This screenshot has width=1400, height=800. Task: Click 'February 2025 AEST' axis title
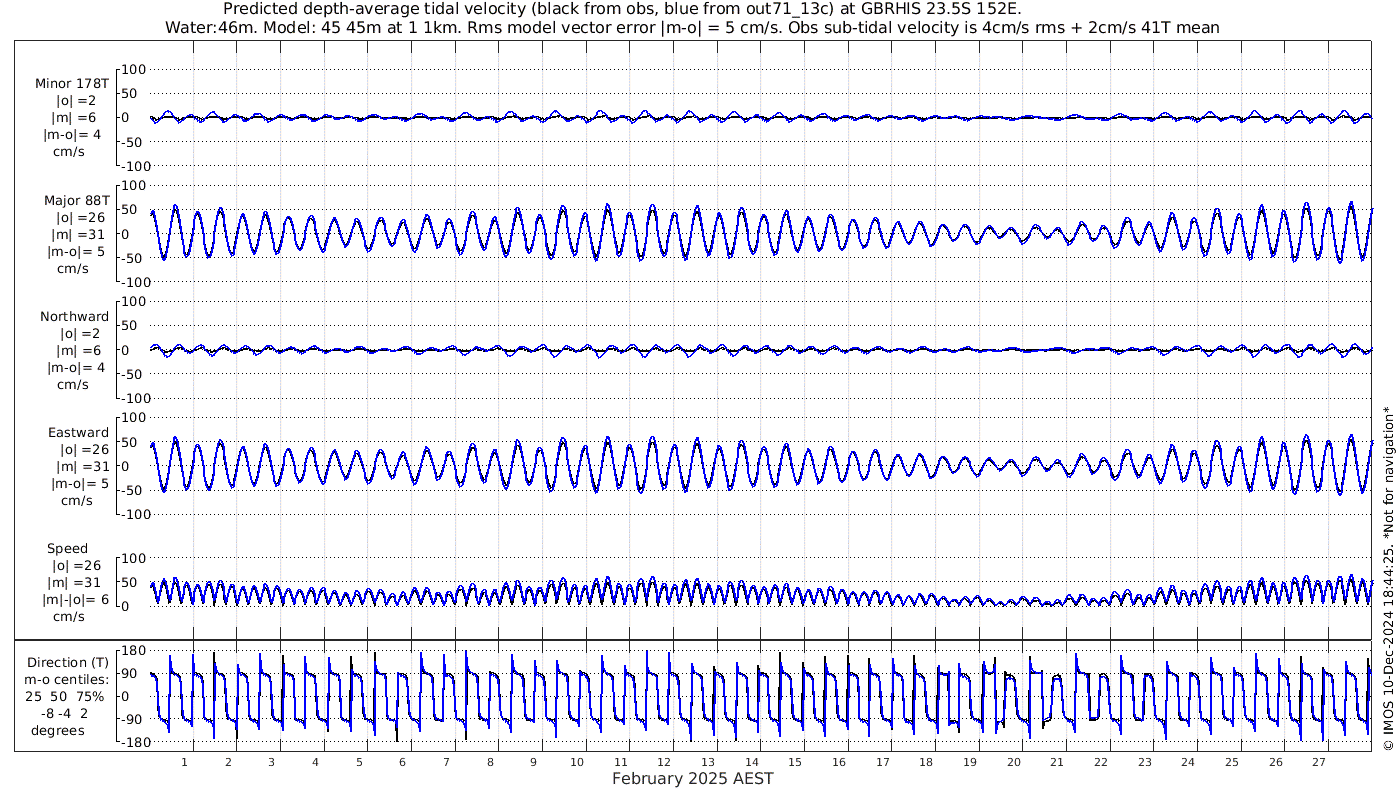pyautogui.click(x=693, y=778)
